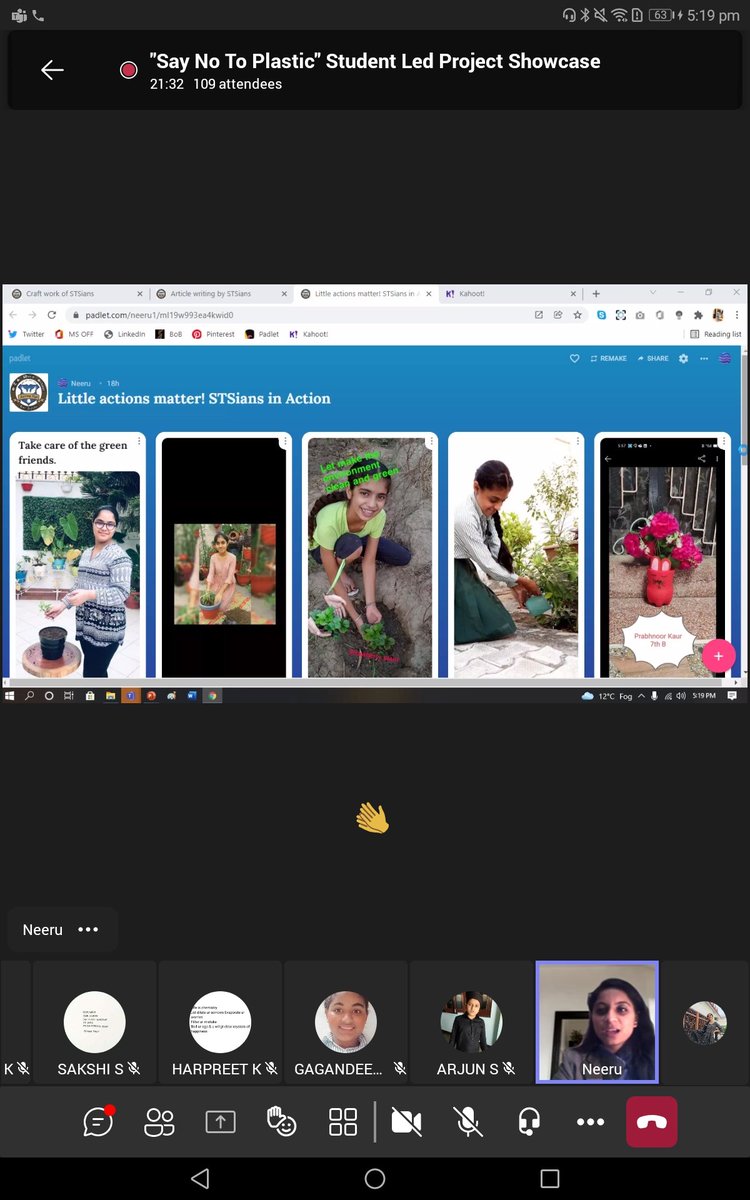Open the Prabhnoor Kaur 7th B post
This screenshot has height=1200, width=750.
(x=661, y=555)
